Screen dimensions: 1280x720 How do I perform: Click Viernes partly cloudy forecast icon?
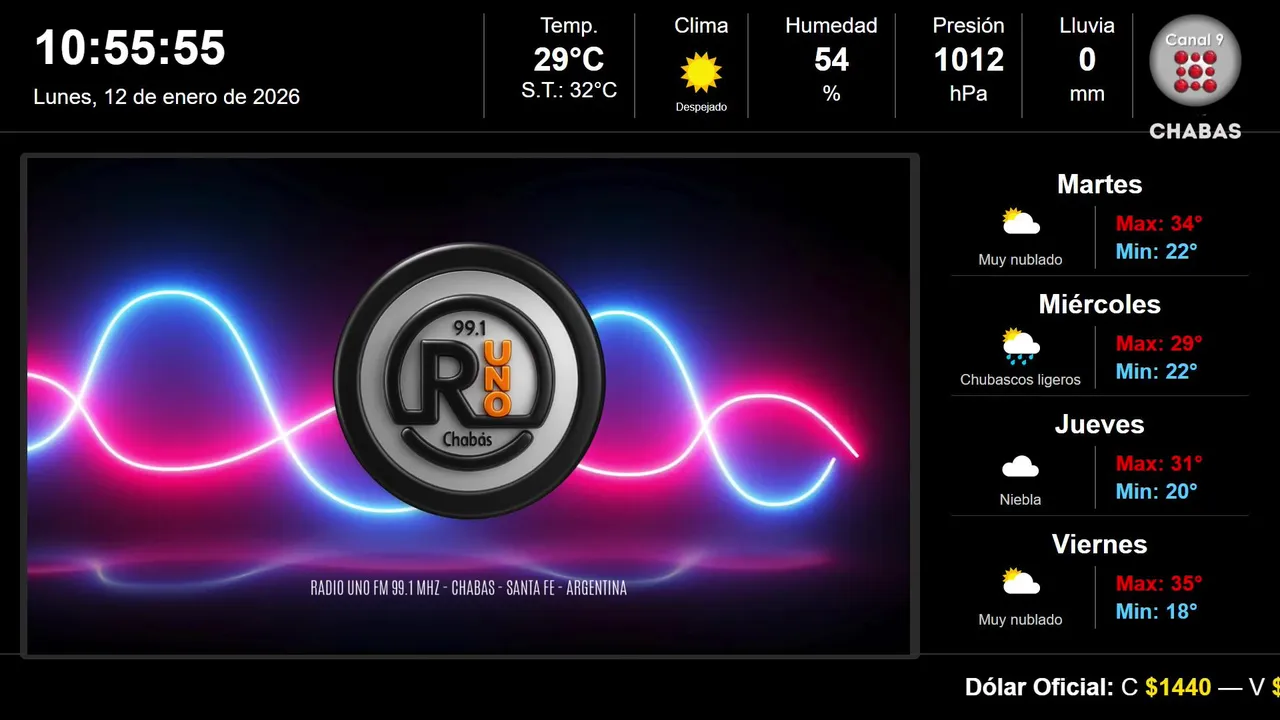tap(1021, 582)
